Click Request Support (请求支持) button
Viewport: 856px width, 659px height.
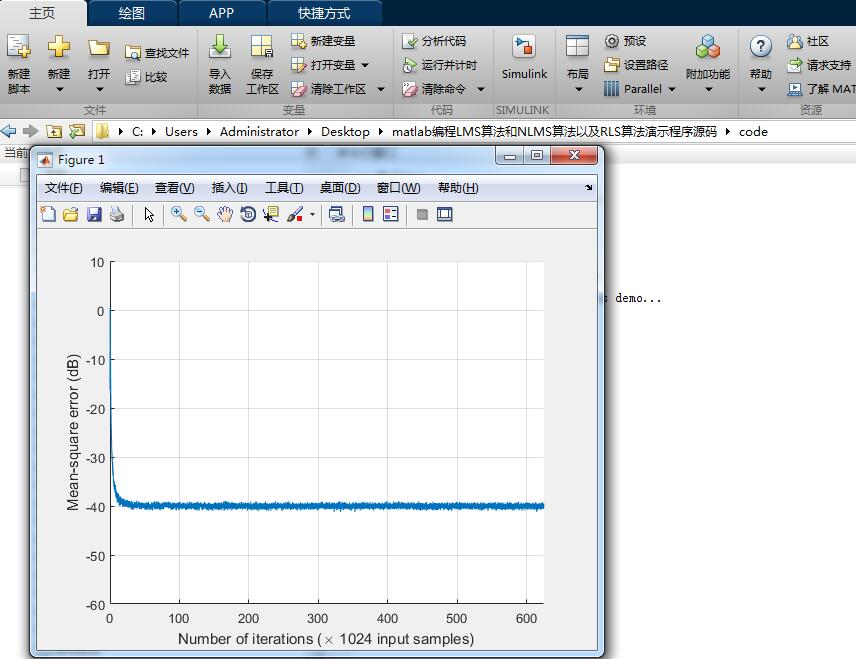819,65
